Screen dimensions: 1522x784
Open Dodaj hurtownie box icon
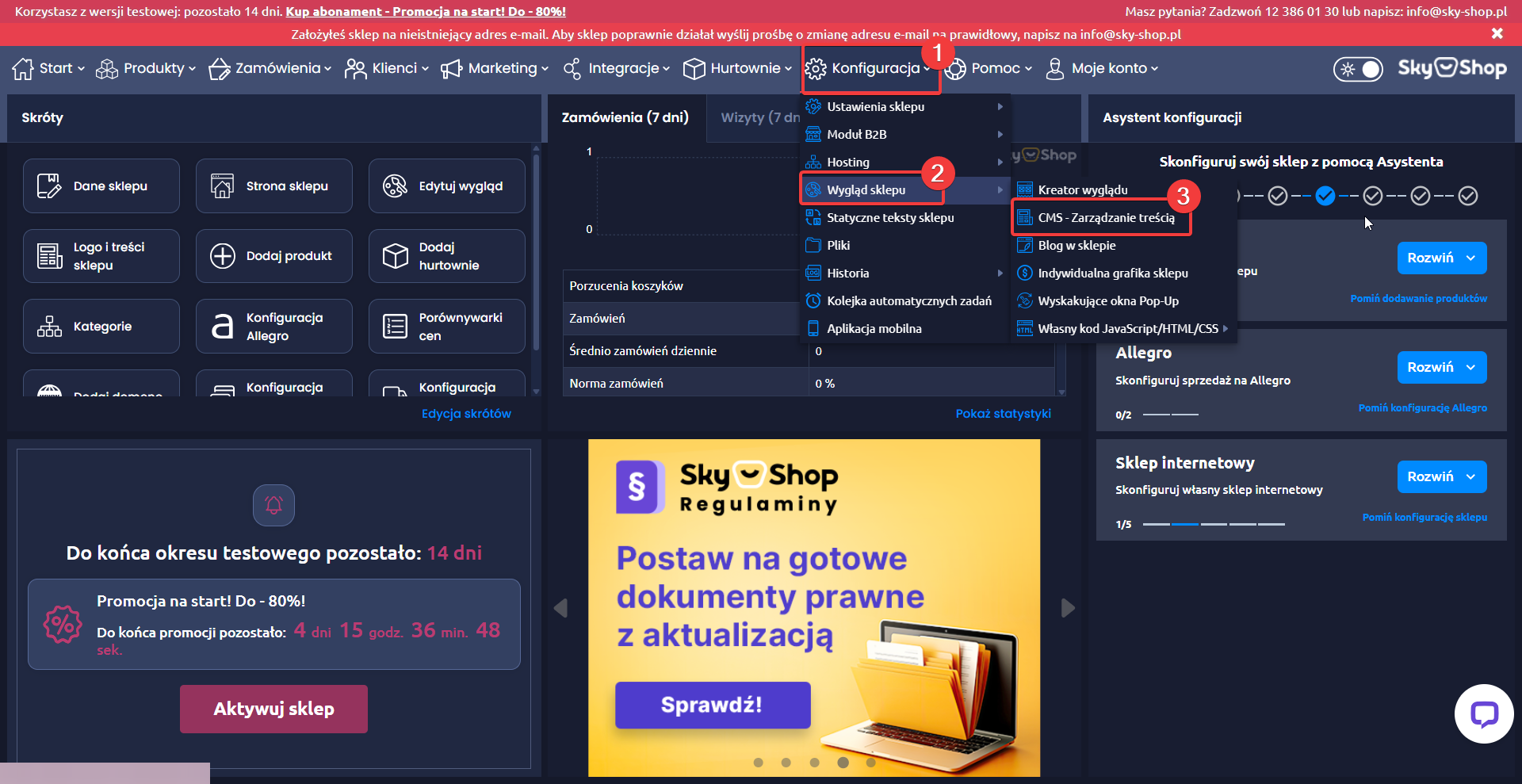pos(395,256)
